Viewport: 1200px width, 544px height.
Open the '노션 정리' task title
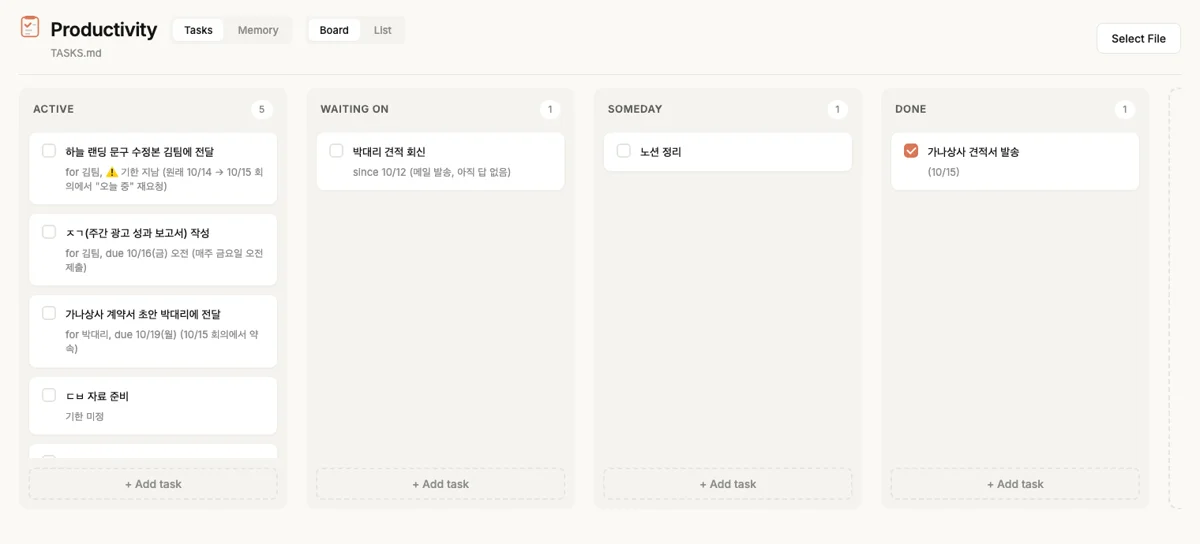coord(660,152)
